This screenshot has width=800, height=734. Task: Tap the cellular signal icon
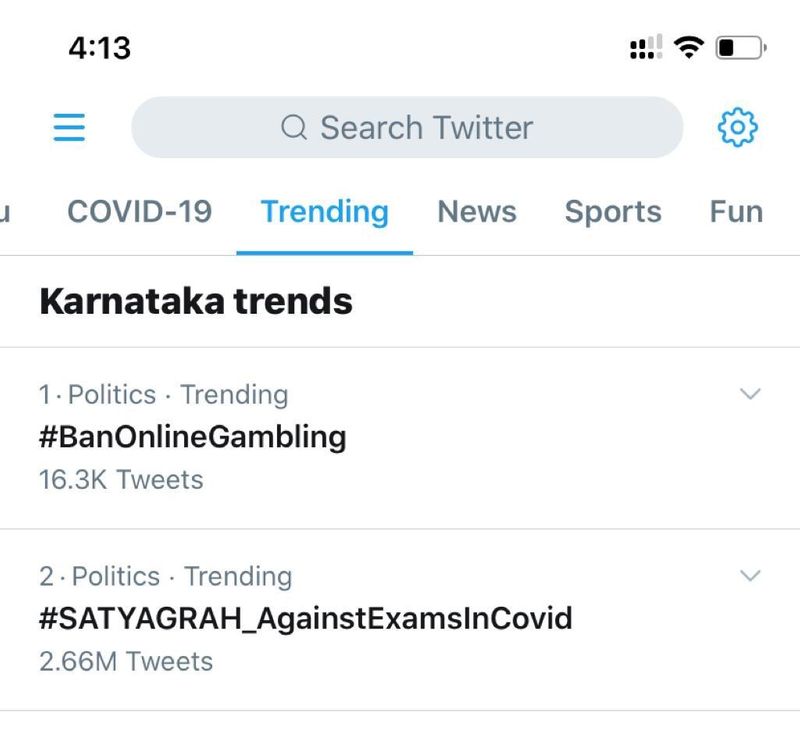[x=645, y=47]
